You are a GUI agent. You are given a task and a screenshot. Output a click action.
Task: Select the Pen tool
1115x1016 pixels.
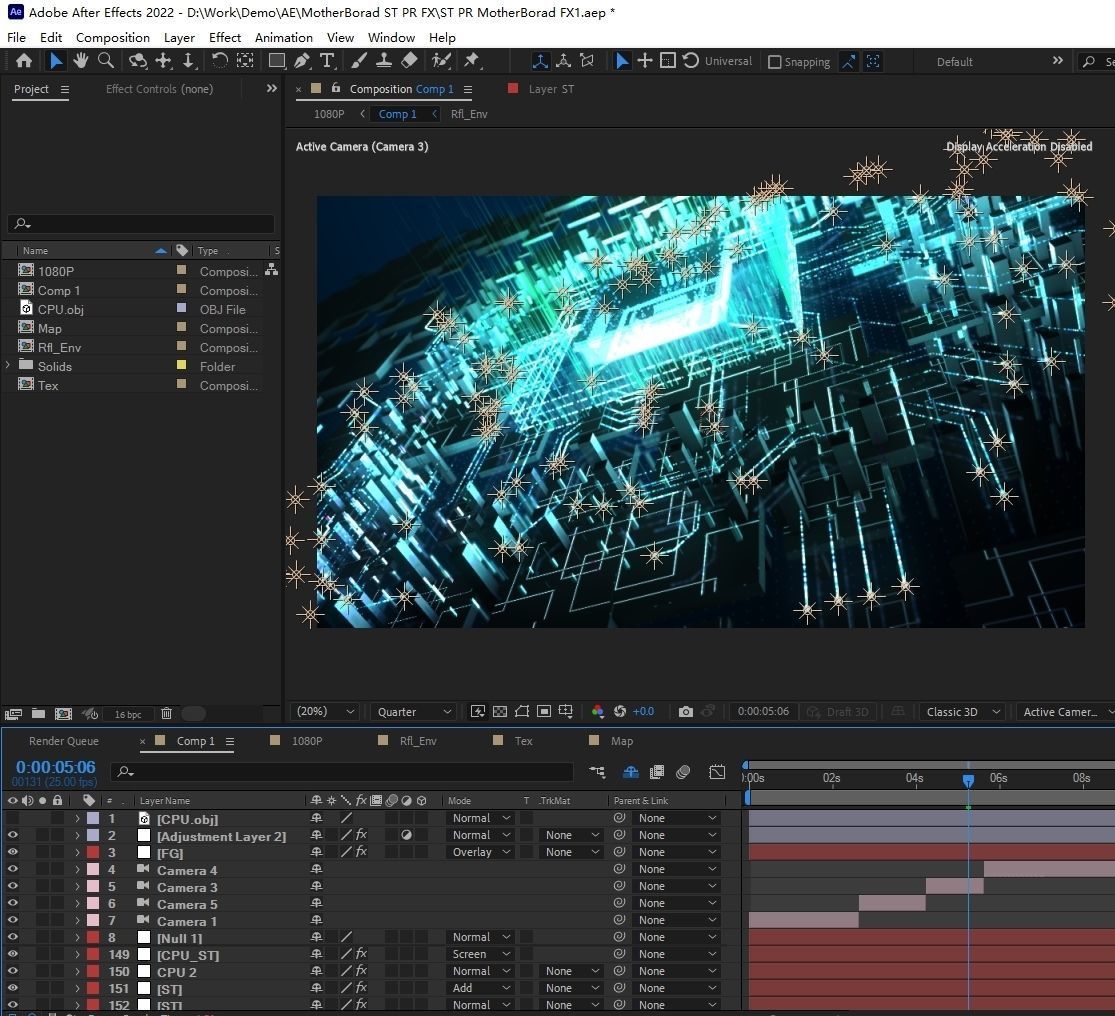tap(302, 61)
